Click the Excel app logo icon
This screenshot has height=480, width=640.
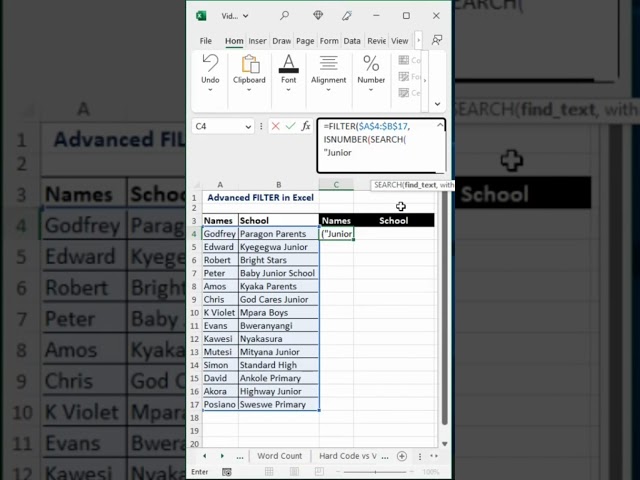[x=201, y=16]
